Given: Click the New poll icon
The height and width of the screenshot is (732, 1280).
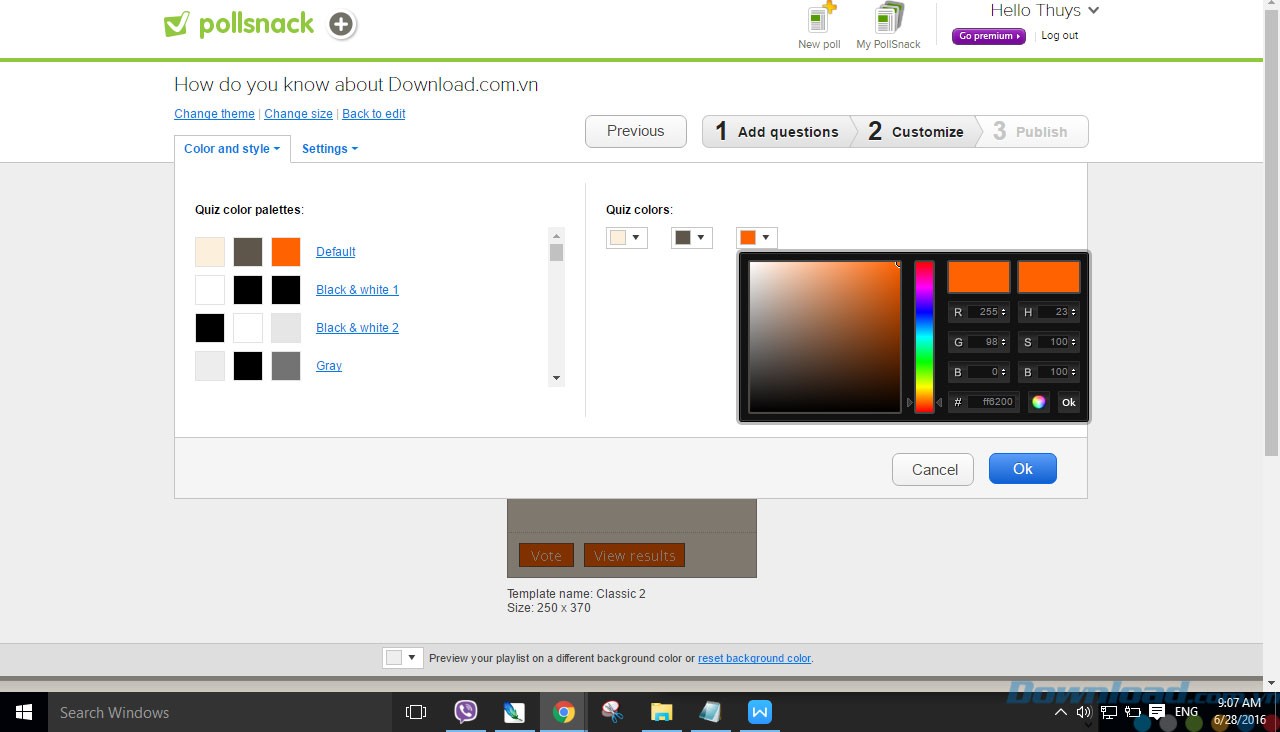Looking at the screenshot, I should (820, 20).
